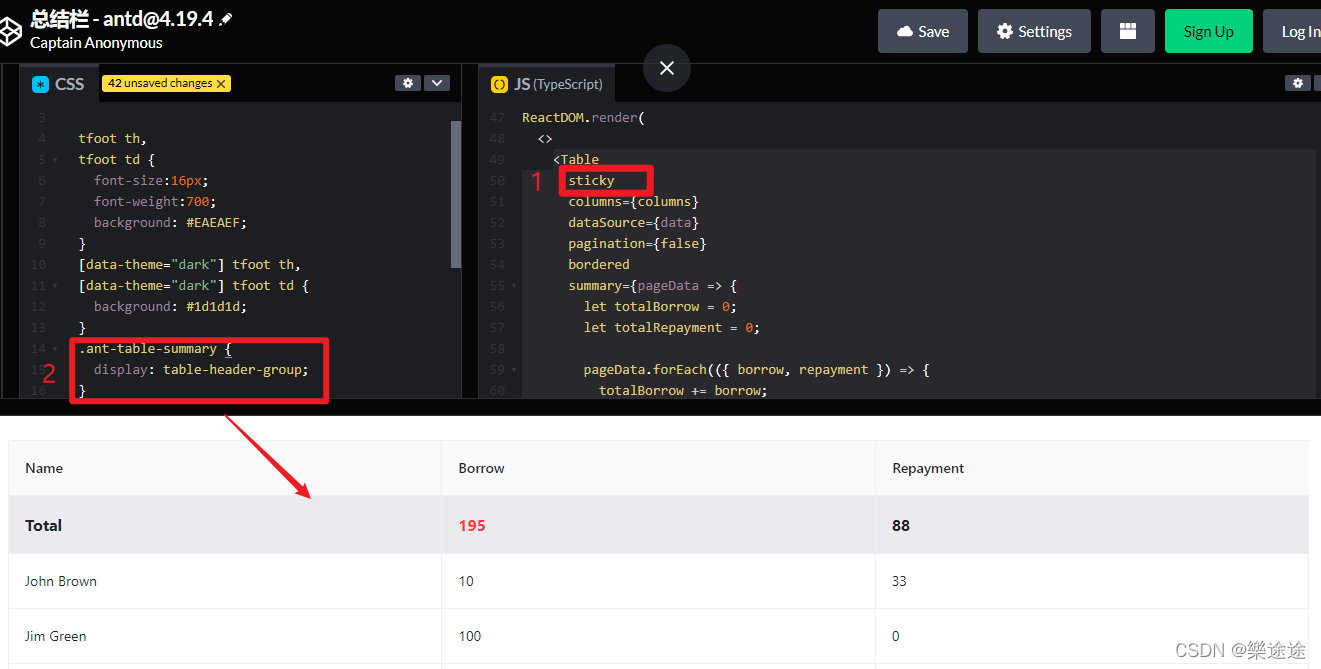Click the Sign Up button
The height and width of the screenshot is (669, 1321).
[x=1208, y=31]
